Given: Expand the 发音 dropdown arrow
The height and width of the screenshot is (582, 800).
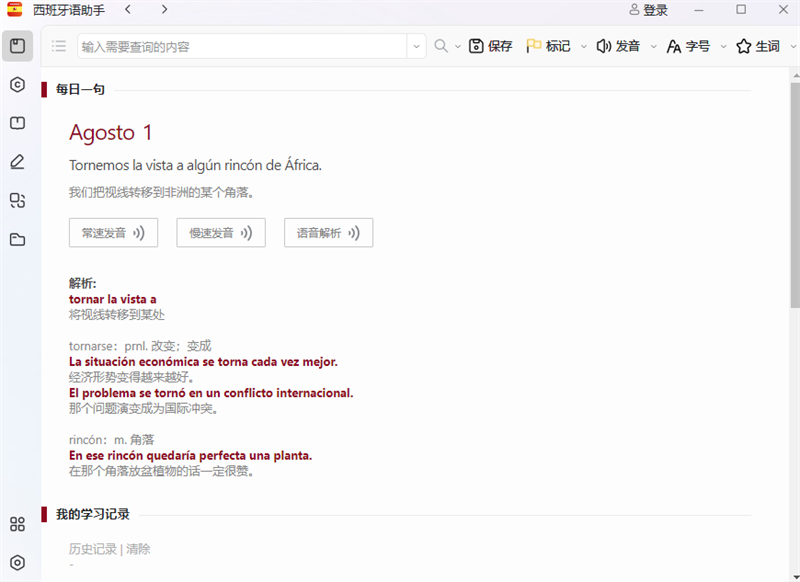Looking at the screenshot, I should pos(654,47).
